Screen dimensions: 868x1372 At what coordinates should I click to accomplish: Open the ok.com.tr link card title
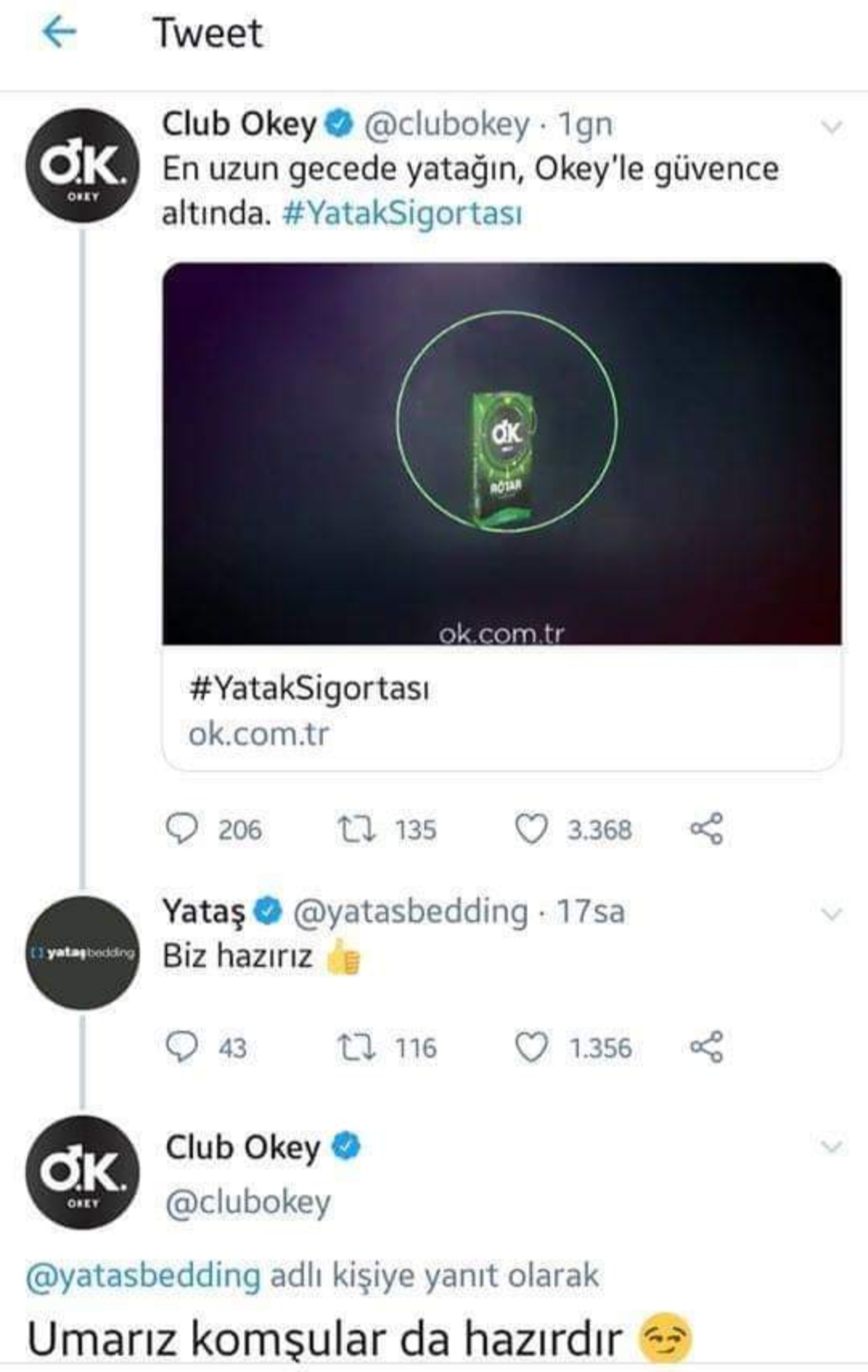(x=309, y=688)
